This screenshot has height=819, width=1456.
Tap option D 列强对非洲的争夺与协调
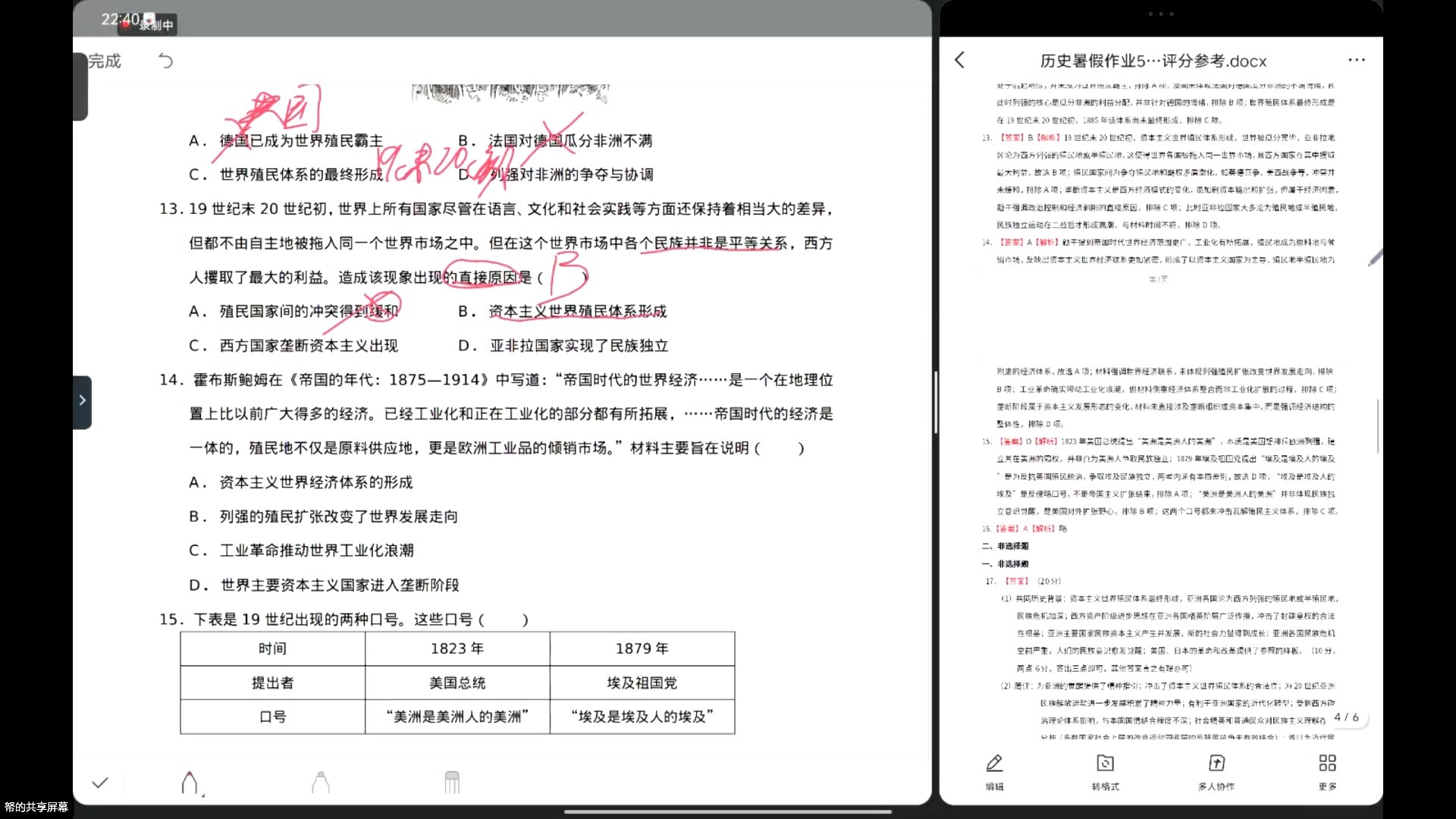pyautogui.click(x=556, y=174)
